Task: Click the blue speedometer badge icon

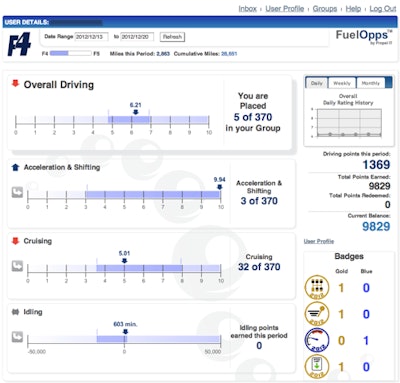Action: click(x=317, y=340)
